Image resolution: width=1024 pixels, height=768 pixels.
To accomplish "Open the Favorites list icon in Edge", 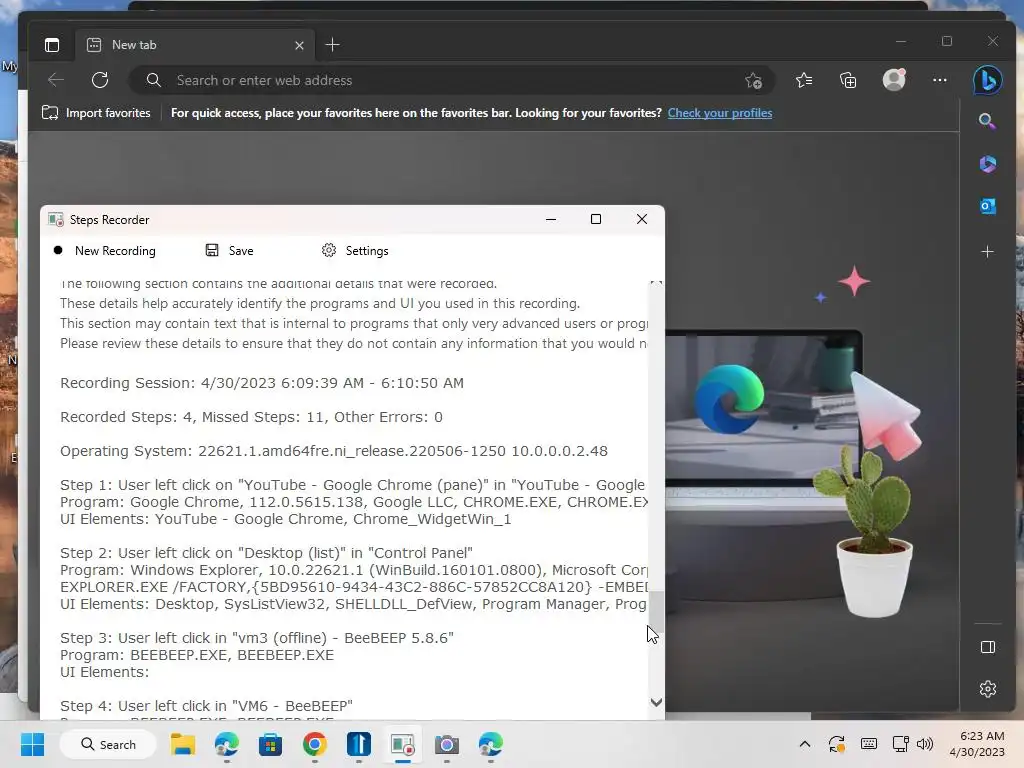I will 804,80.
